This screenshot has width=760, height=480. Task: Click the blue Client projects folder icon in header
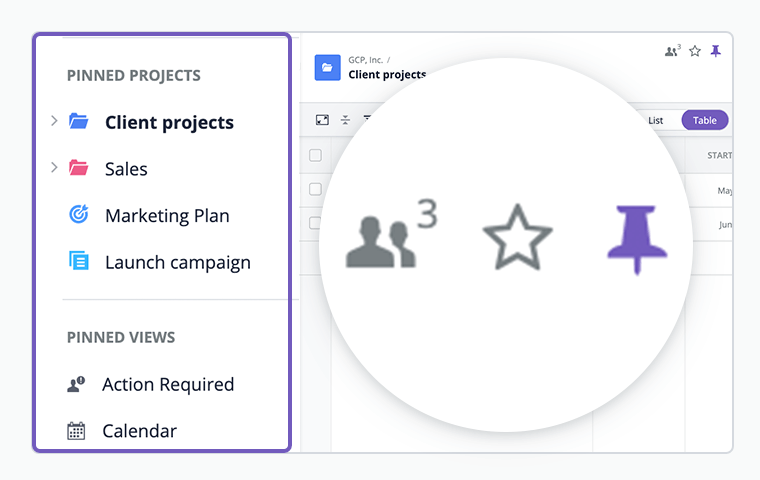click(327, 67)
